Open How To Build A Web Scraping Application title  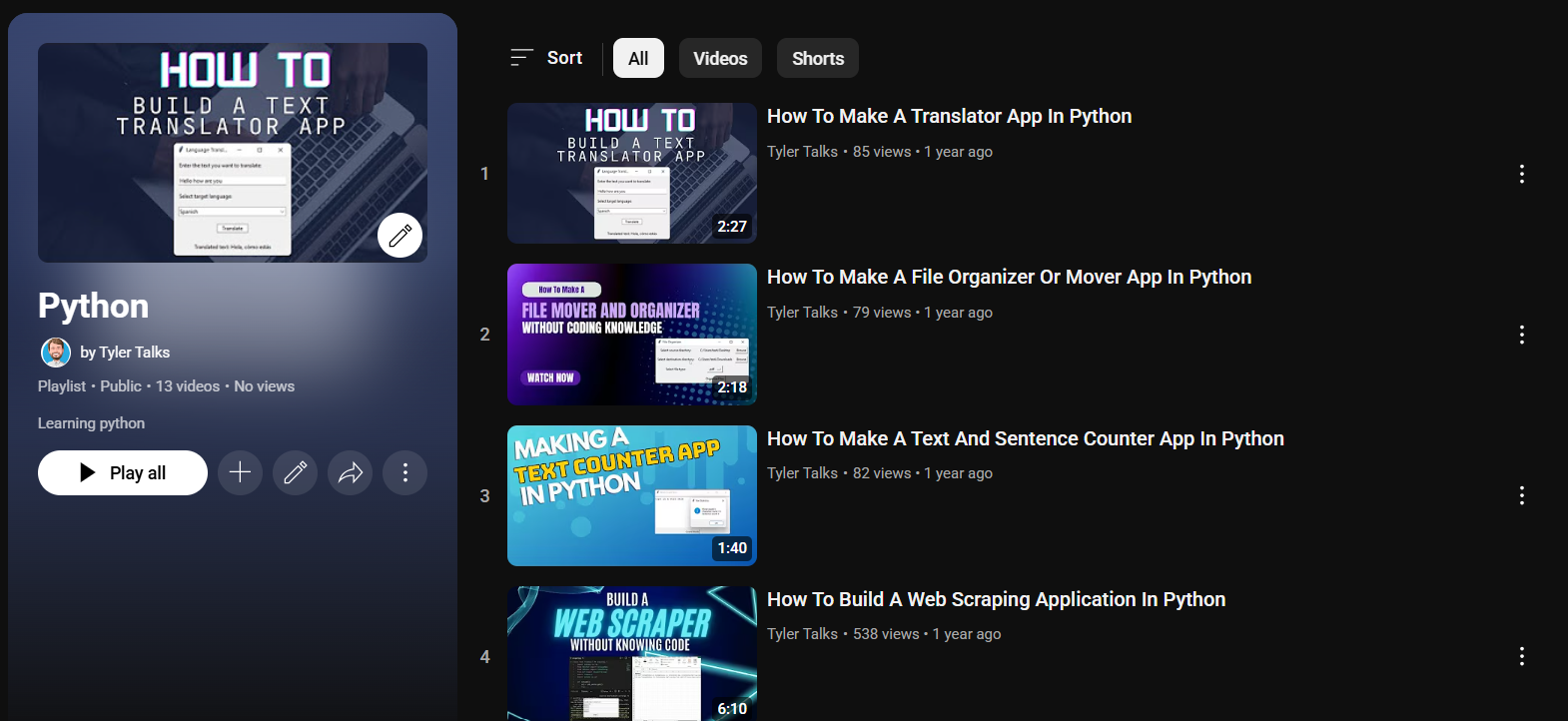(x=996, y=599)
